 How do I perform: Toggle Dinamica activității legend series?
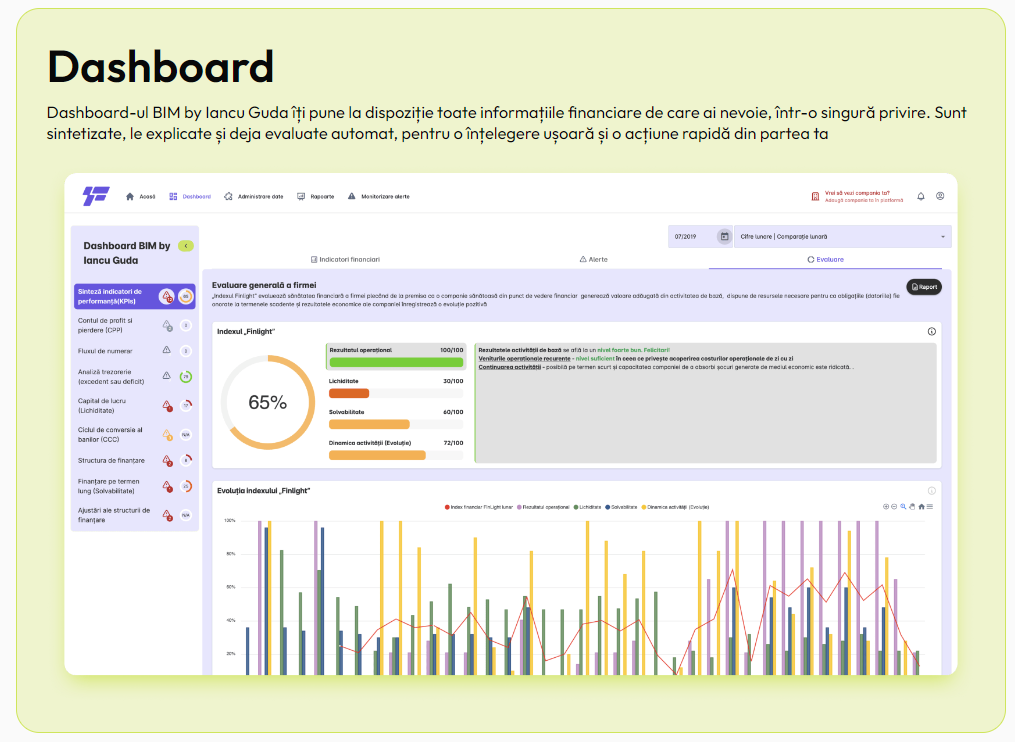coord(675,507)
